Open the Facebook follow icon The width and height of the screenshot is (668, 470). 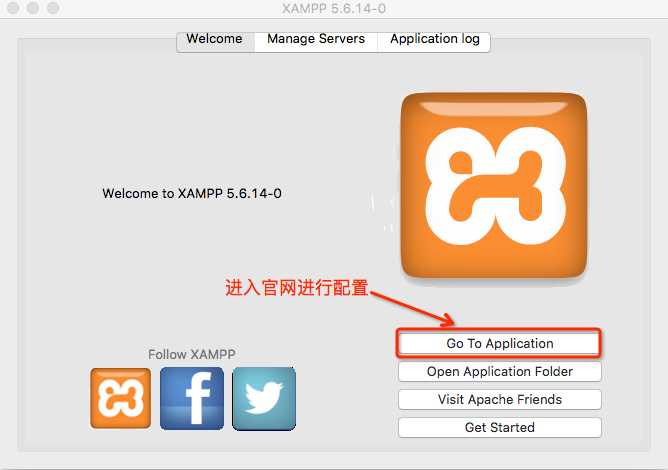pyautogui.click(x=192, y=398)
